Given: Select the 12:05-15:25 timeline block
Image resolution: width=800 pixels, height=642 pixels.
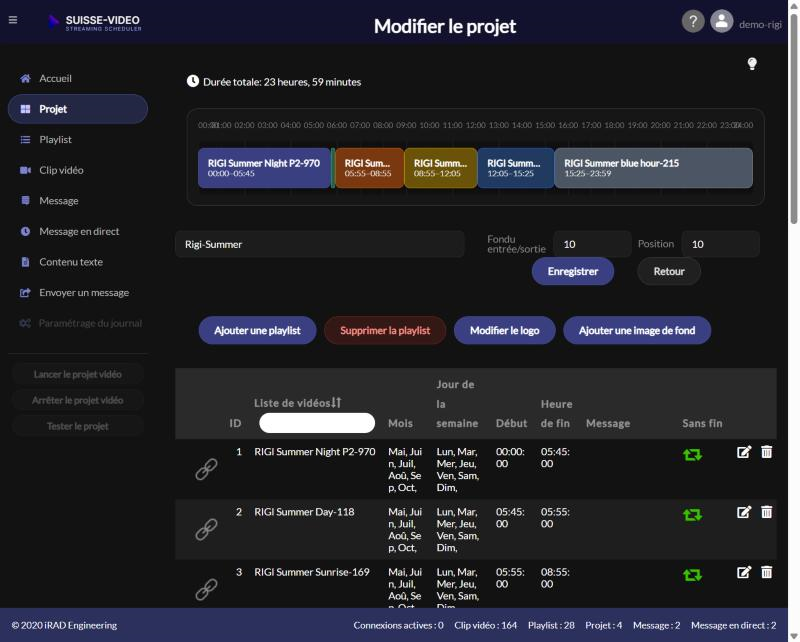Looking at the screenshot, I should (x=515, y=168).
